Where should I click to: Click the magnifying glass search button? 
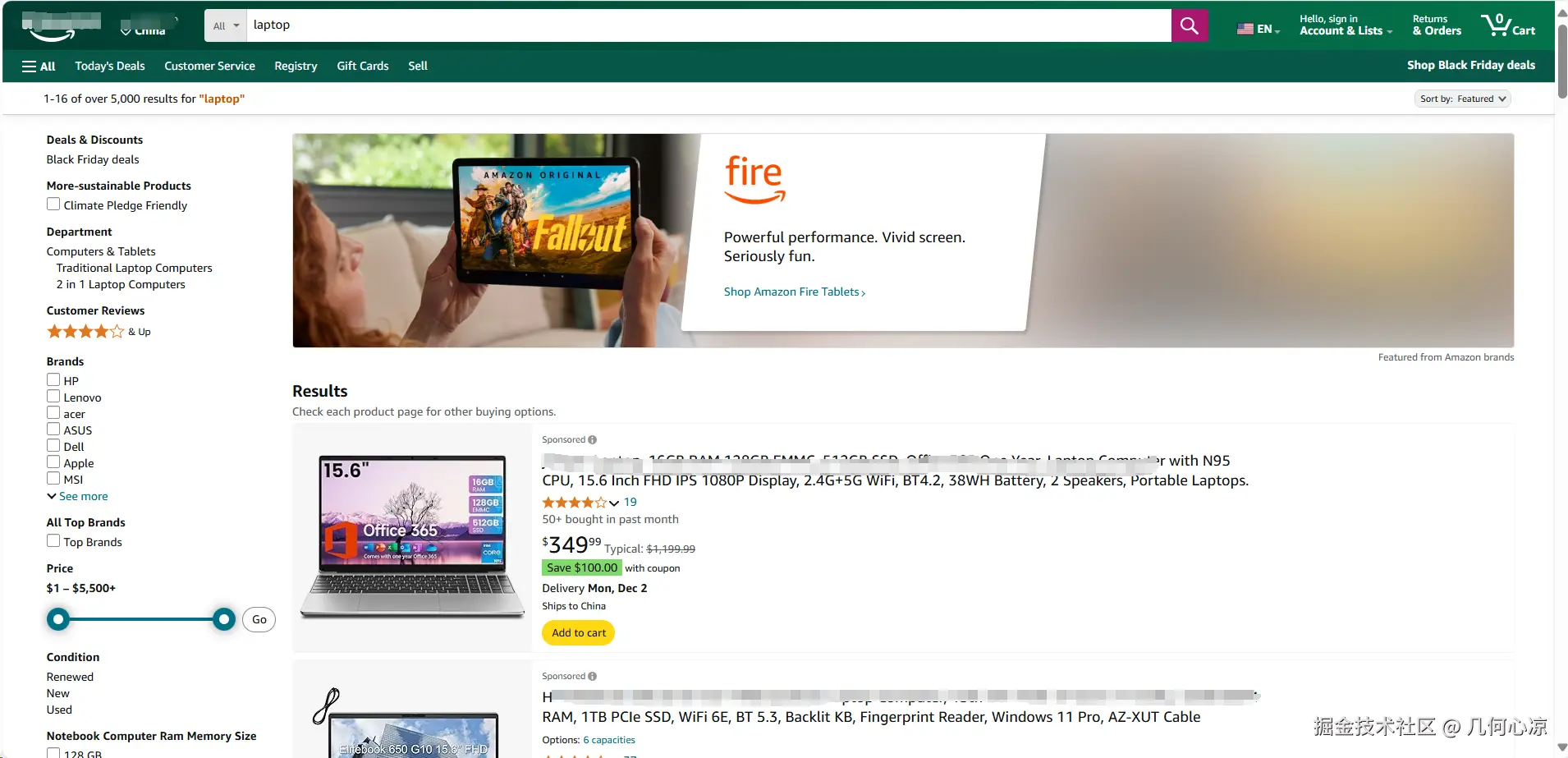click(x=1189, y=25)
